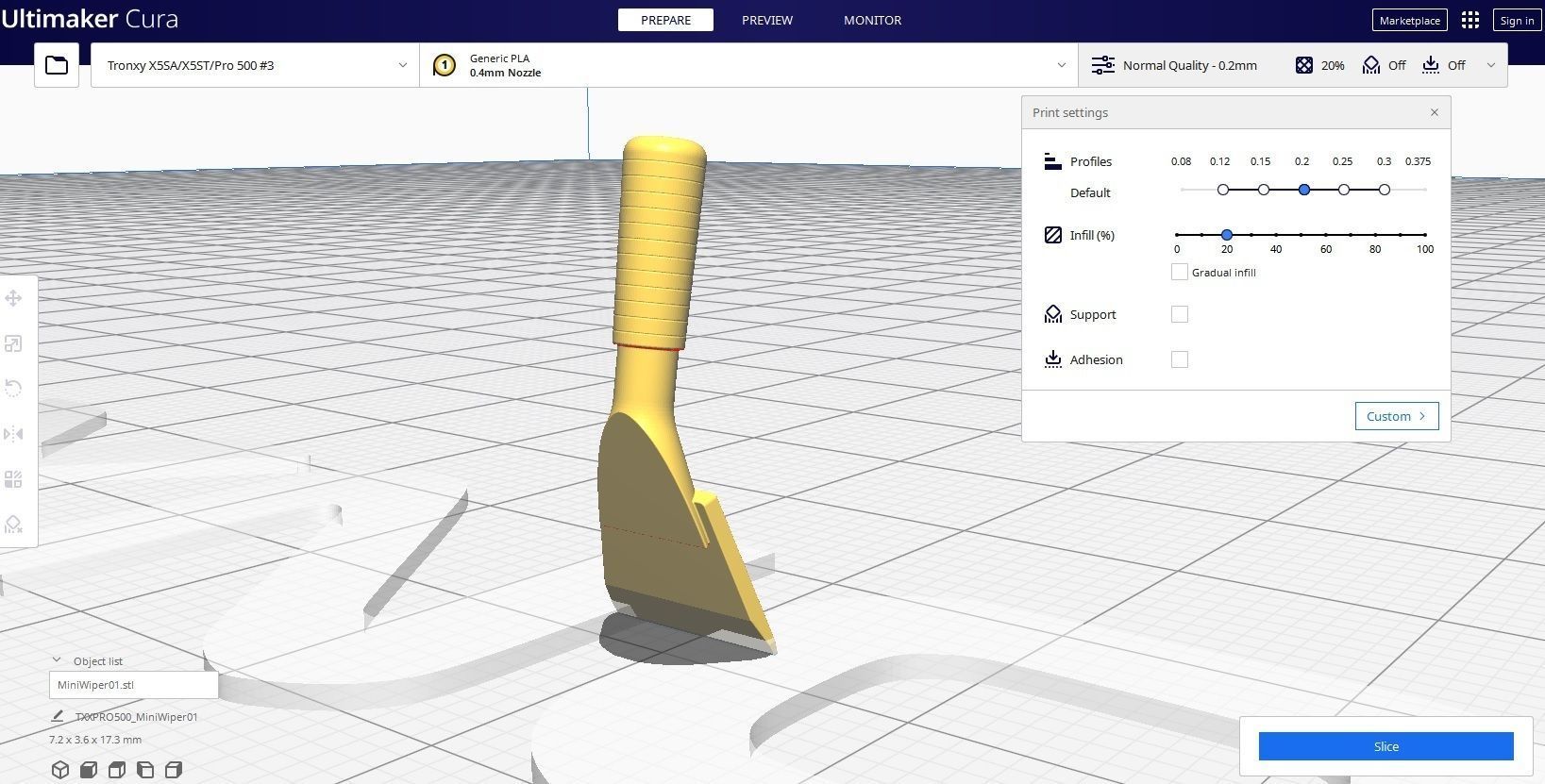The width and height of the screenshot is (1545, 784).
Task: Click the Sign in button
Action: pyautogui.click(x=1517, y=20)
